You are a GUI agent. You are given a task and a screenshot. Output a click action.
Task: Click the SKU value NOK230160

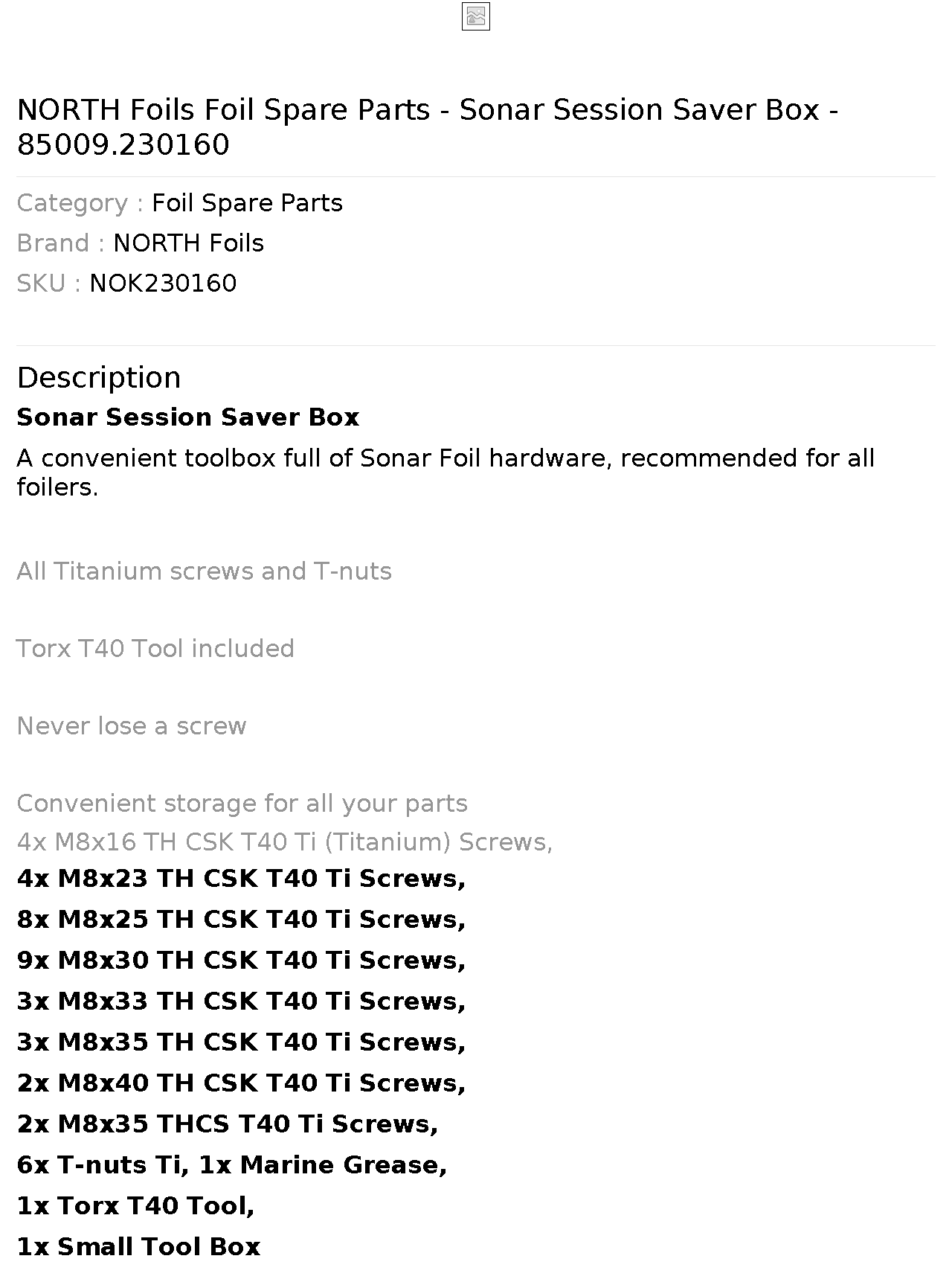coord(163,283)
